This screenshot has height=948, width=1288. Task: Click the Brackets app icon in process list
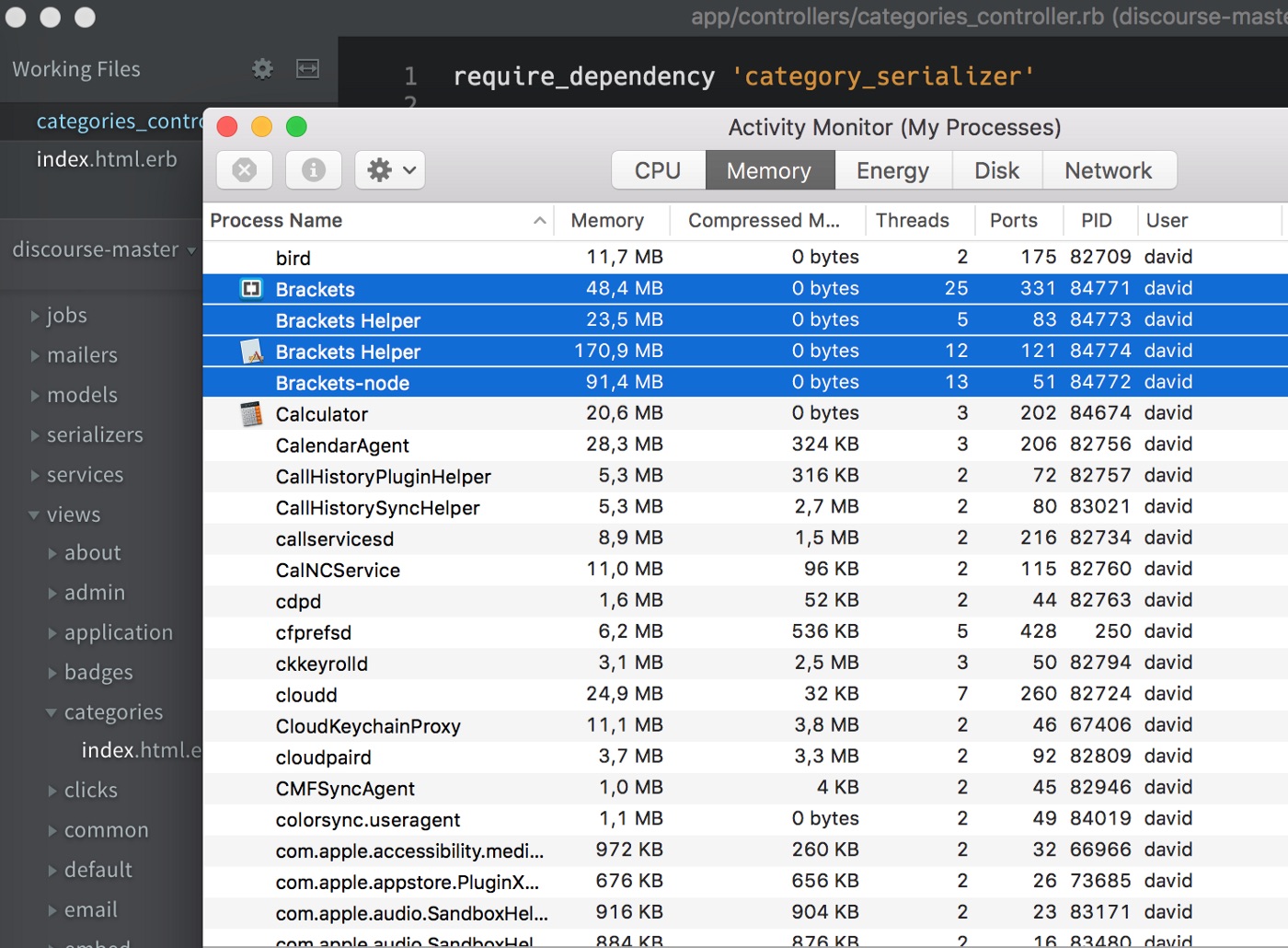[251, 289]
